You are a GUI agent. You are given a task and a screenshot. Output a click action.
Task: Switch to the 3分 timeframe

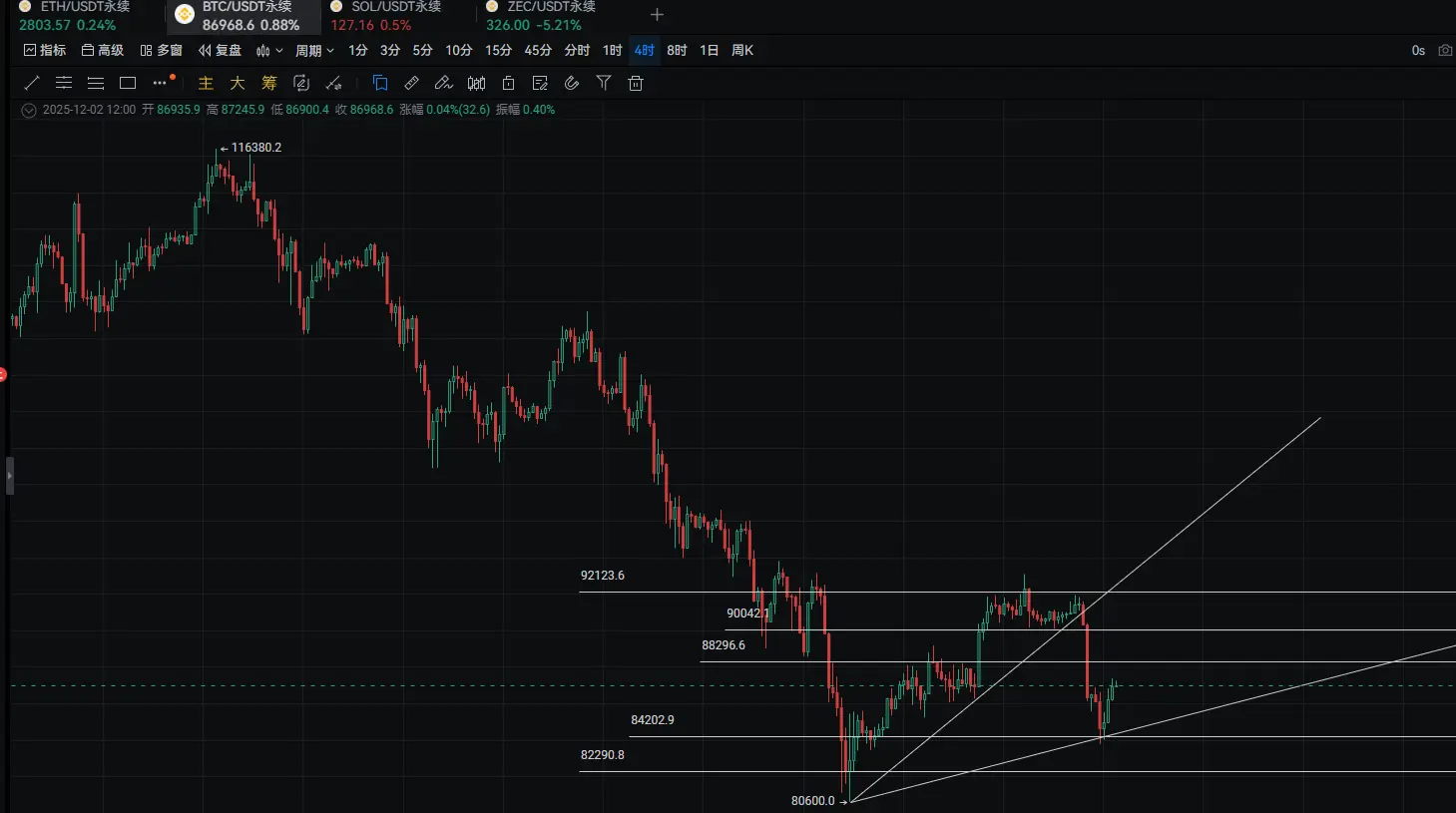[390, 50]
